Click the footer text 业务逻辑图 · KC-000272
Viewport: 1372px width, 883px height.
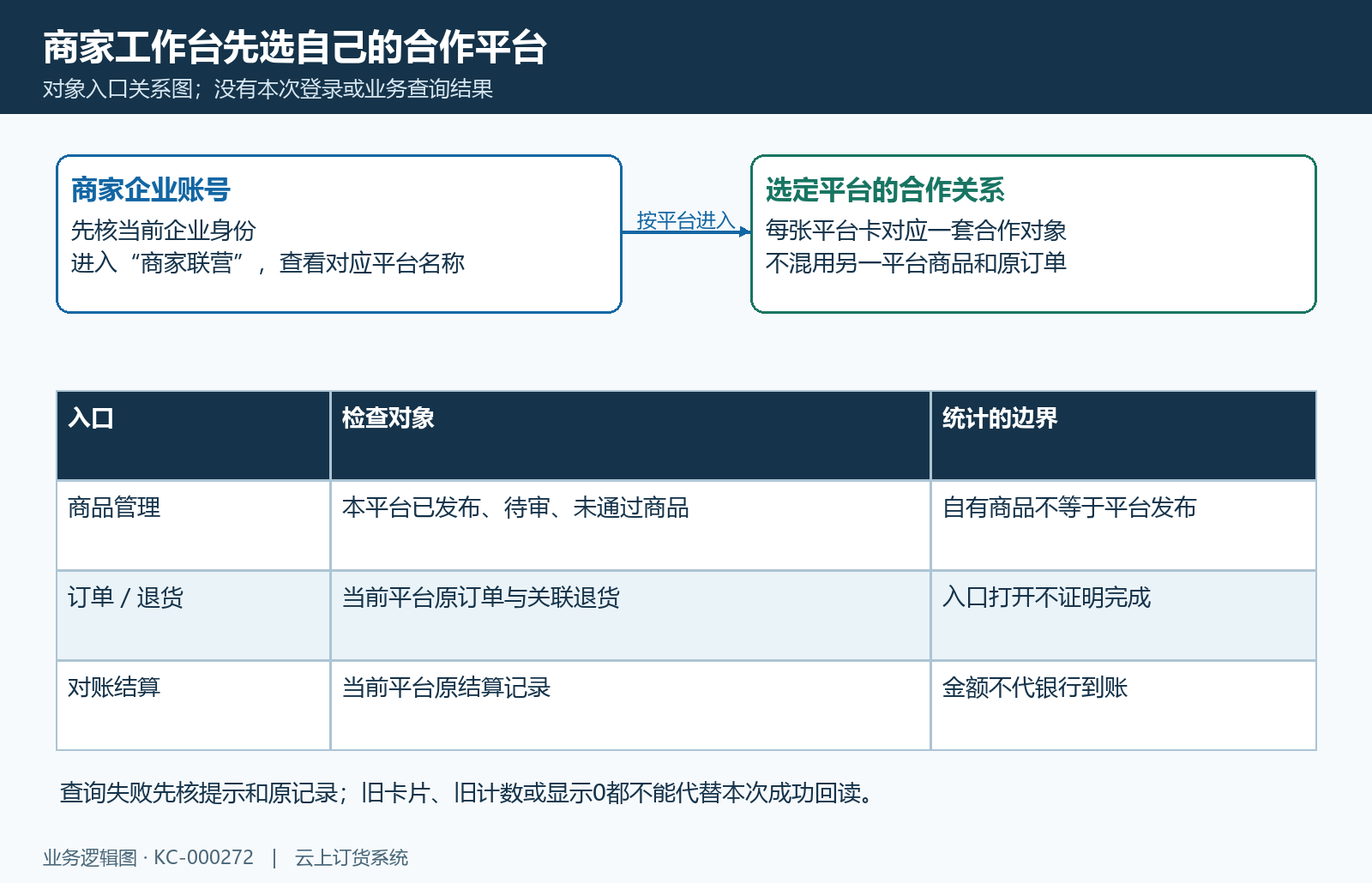tap(148, 857)
